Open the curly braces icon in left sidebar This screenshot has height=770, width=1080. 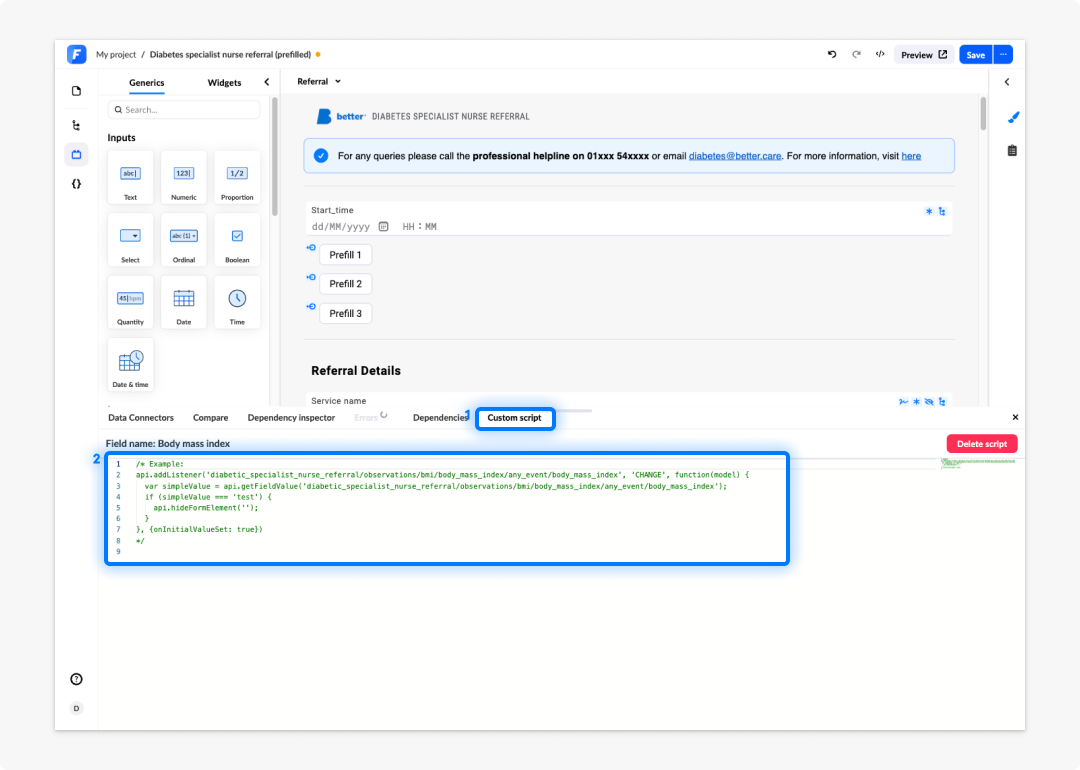point(76,184)
